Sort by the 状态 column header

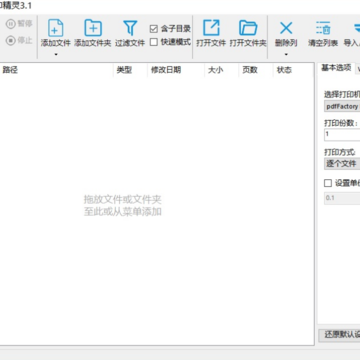[x=293, y=70]
